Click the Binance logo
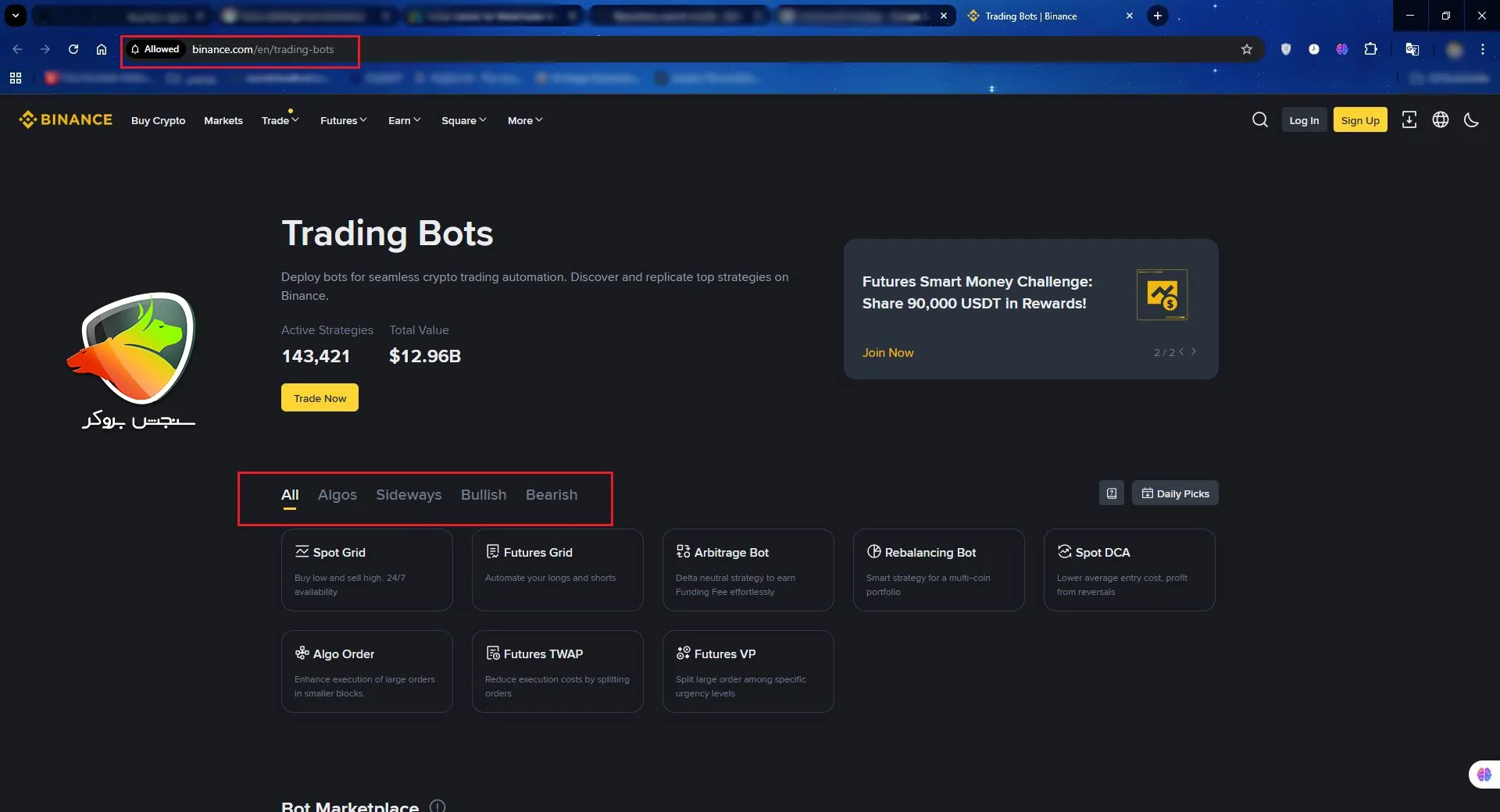The height and width of the screenshot is (812, 1500). tap(66, 119)
